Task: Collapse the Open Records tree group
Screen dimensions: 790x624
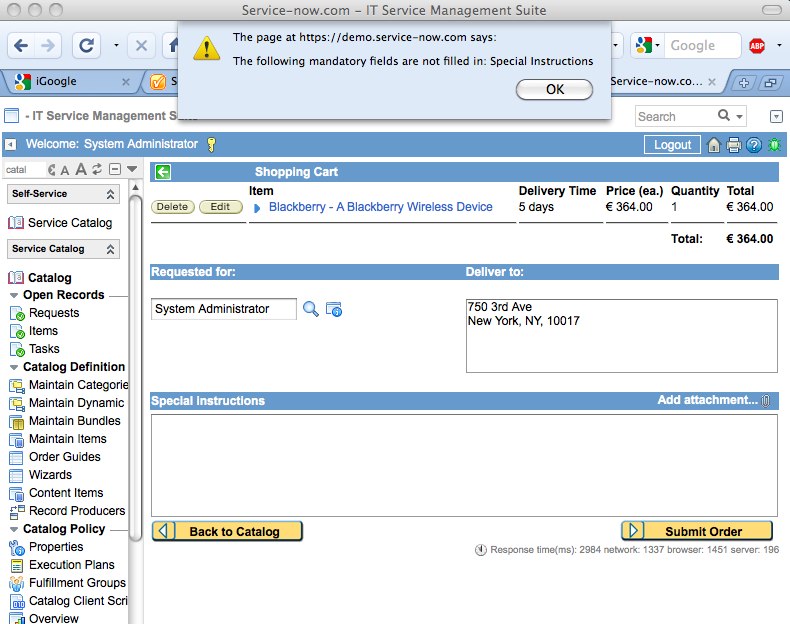Action: pyautogui.click(x=14, y=296)
